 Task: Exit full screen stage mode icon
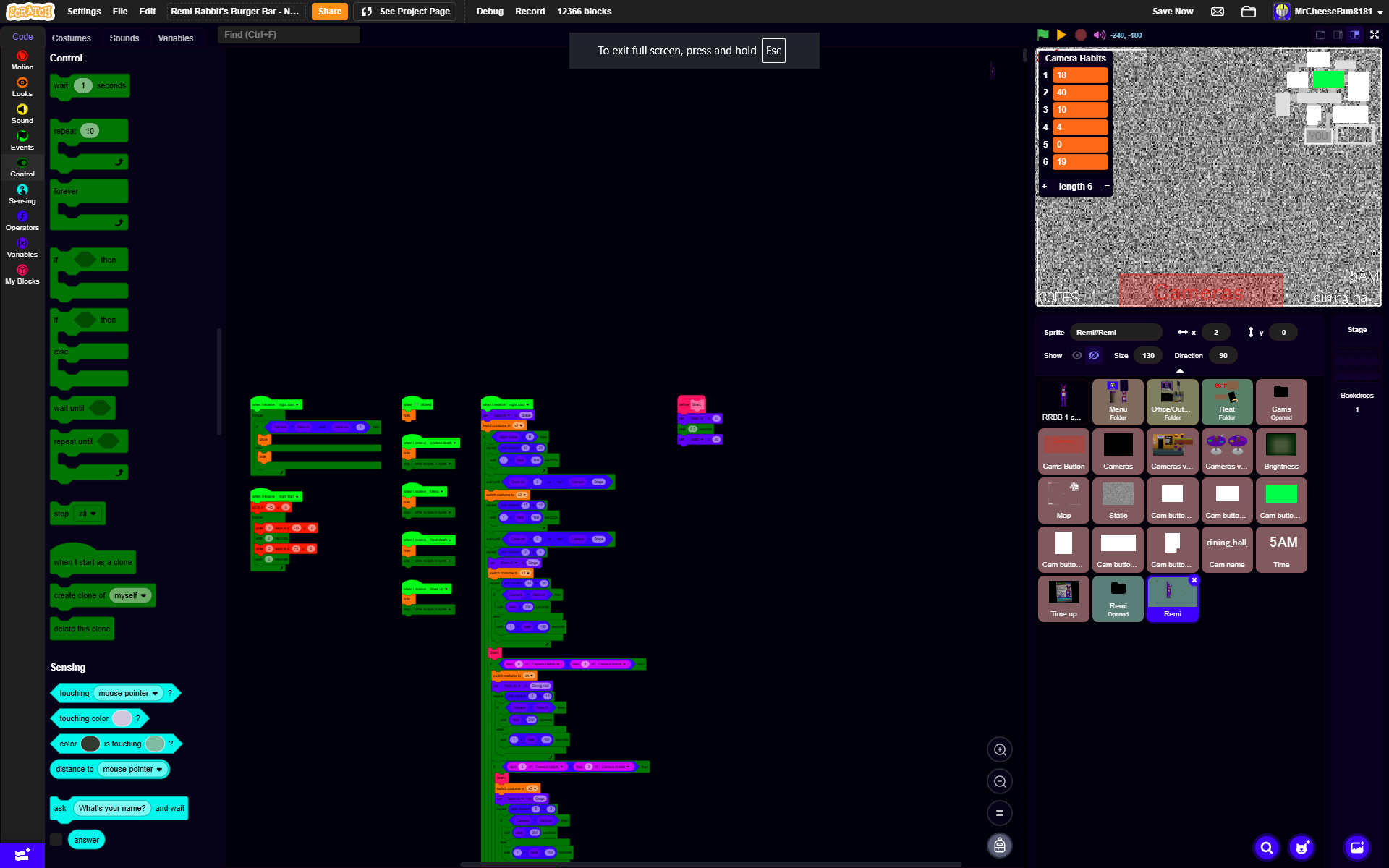point(1375,34)
